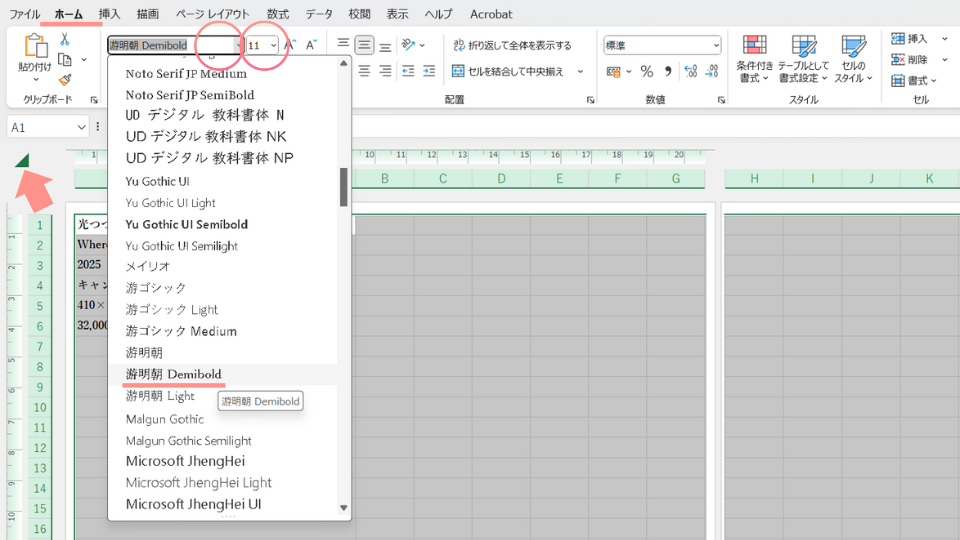This screenshot has height=540, width=960.
Task: Pick Malgun Gothic font
Action: pyautogui.click(x=165, y=419)
